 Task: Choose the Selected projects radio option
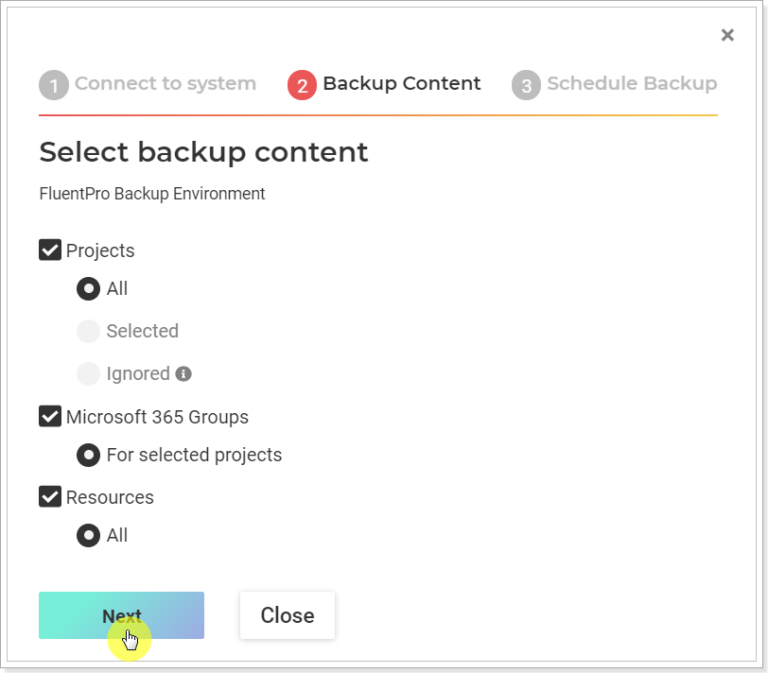point(89,331)
